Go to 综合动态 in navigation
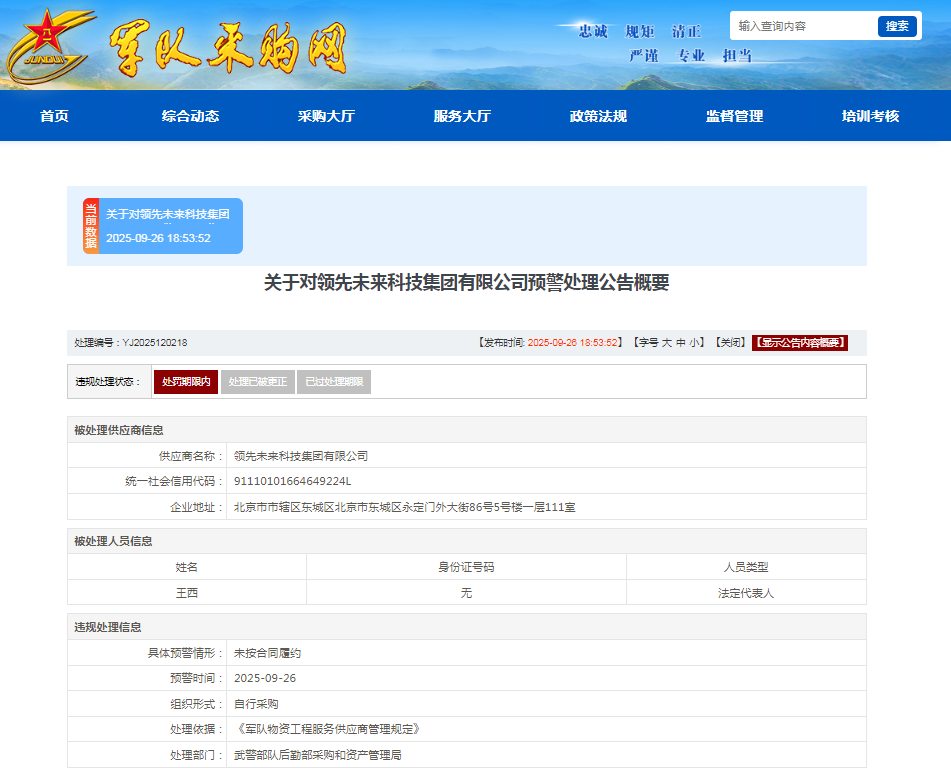This screenshot has width=951, height=777. (190, 116)
